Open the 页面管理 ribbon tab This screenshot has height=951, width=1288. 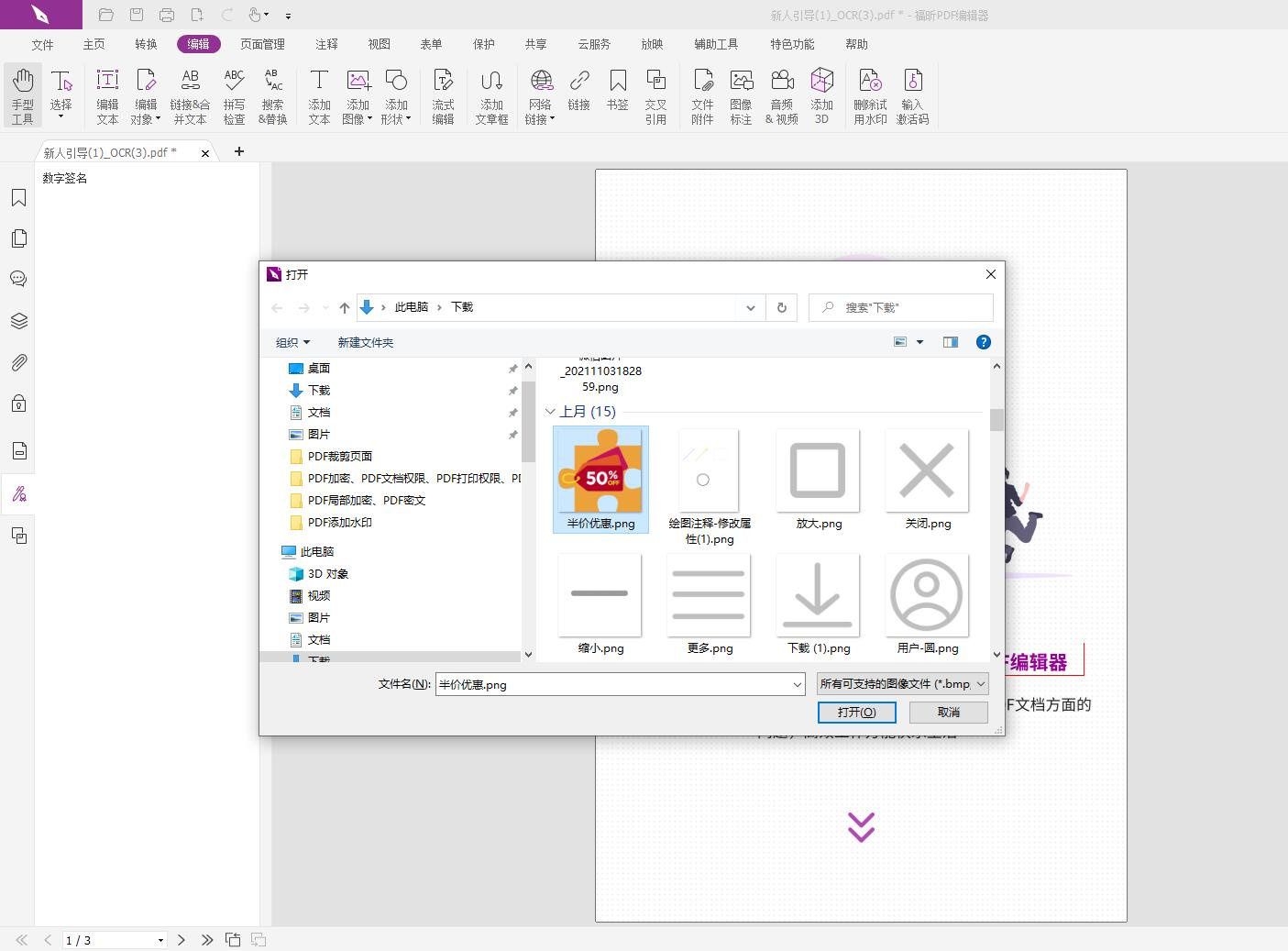click(262, 44)
